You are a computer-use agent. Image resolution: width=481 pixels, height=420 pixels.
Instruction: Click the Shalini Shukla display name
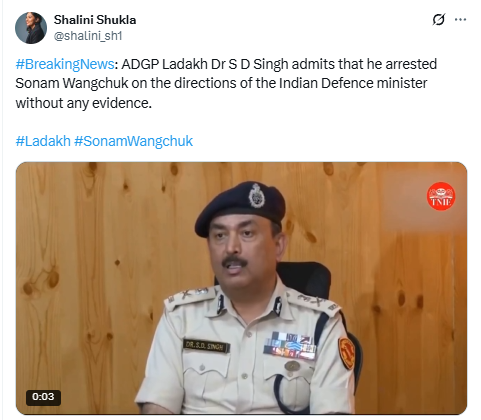[95, 20]
